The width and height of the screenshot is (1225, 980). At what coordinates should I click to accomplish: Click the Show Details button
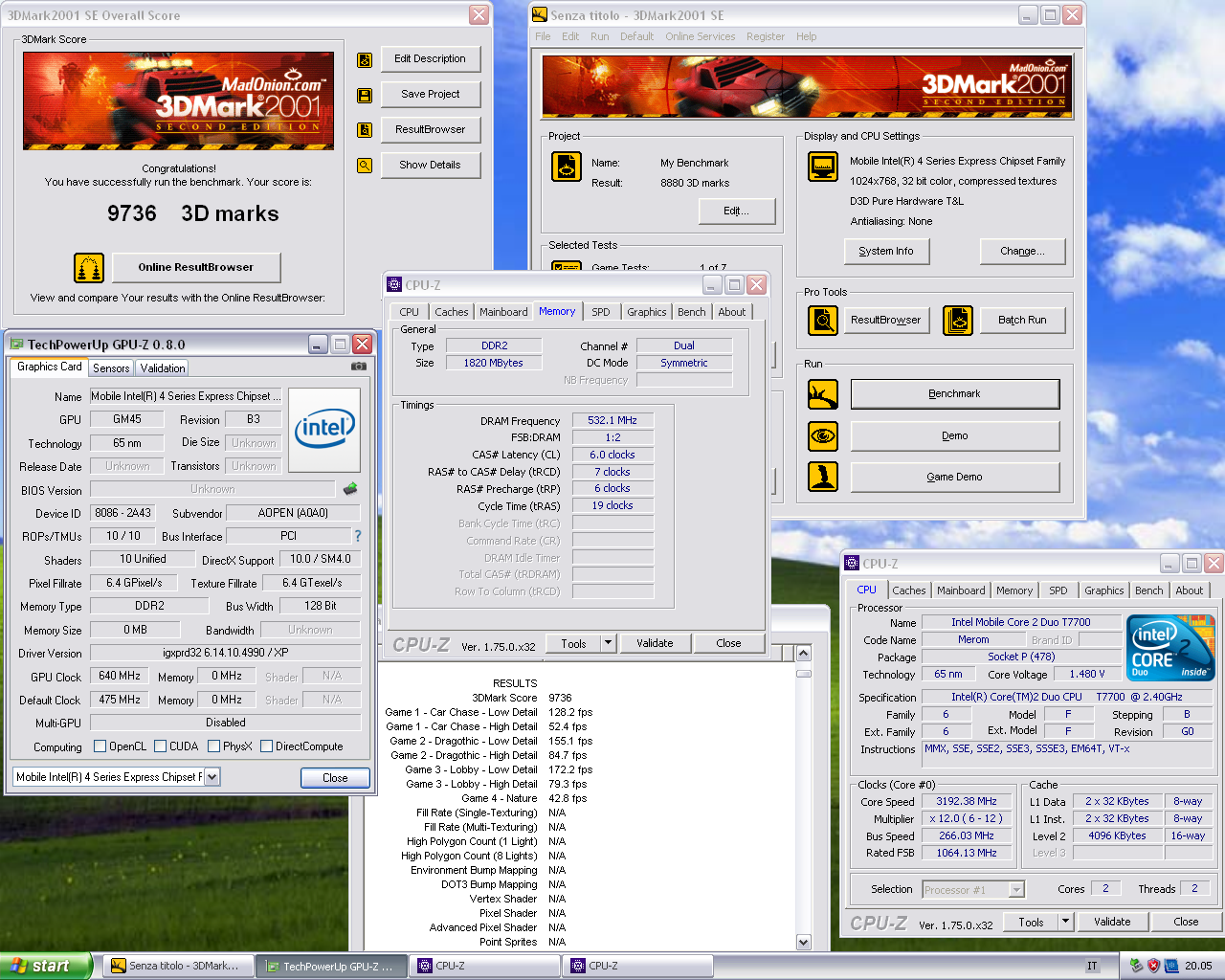[430, 165]
